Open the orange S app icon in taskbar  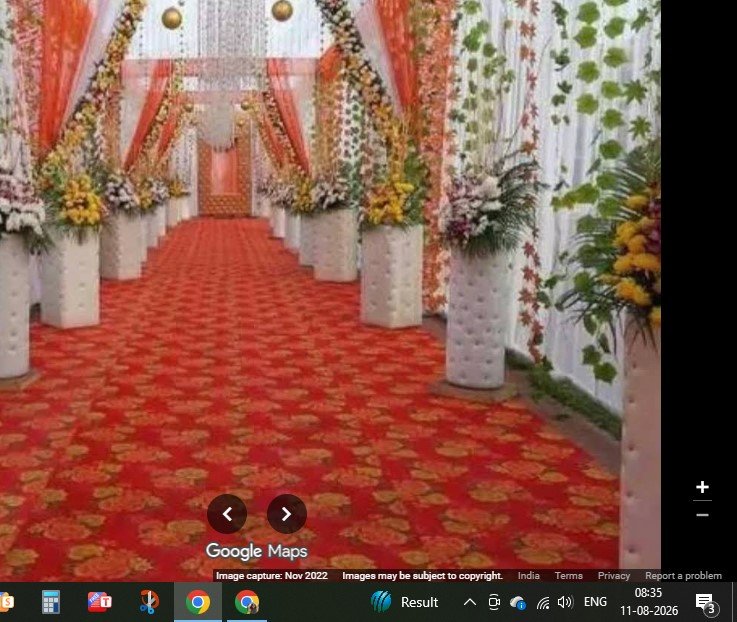[7, 602]
